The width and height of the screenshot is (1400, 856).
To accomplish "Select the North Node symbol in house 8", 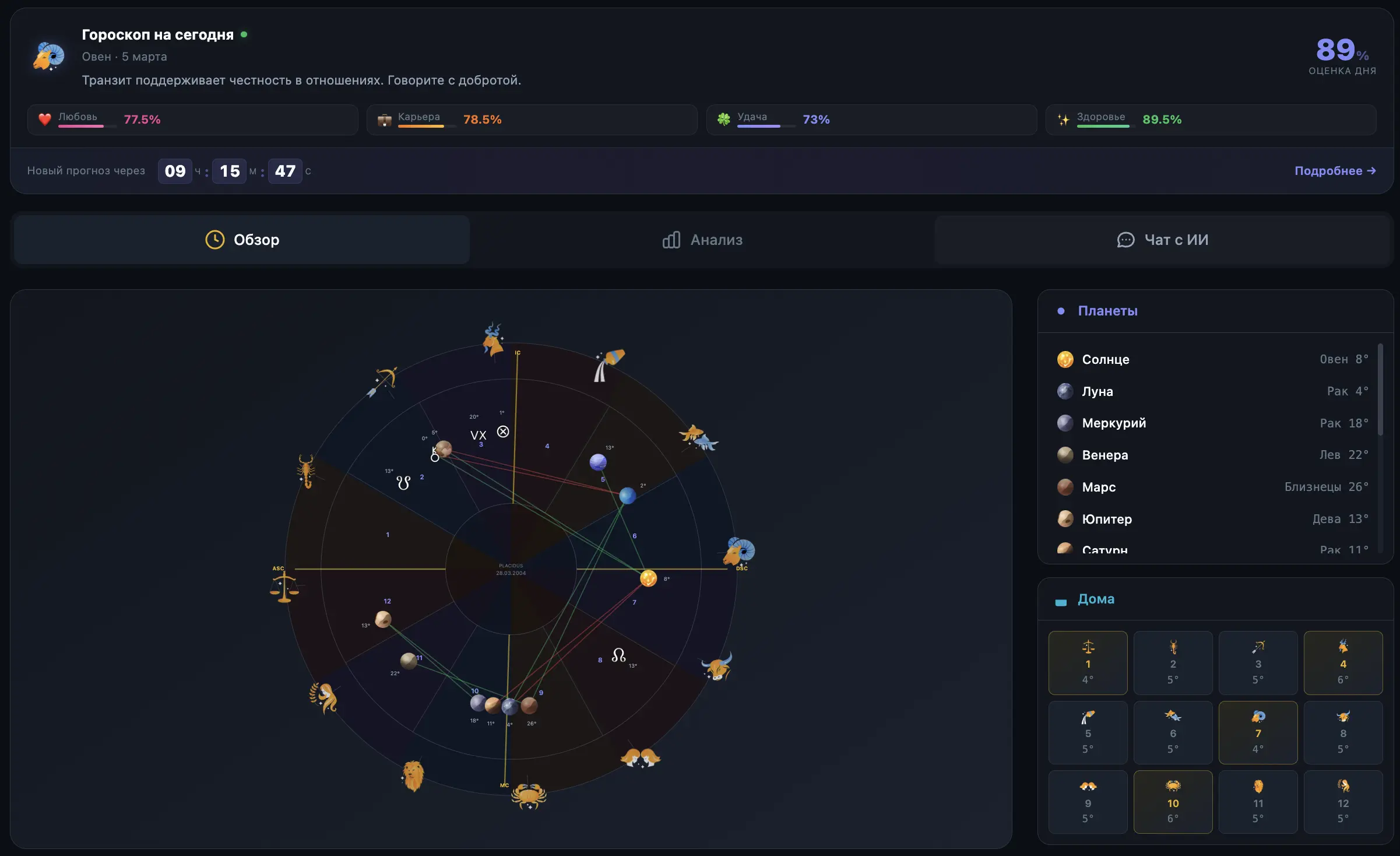I will pyautogui.click(x=618, y=655).
